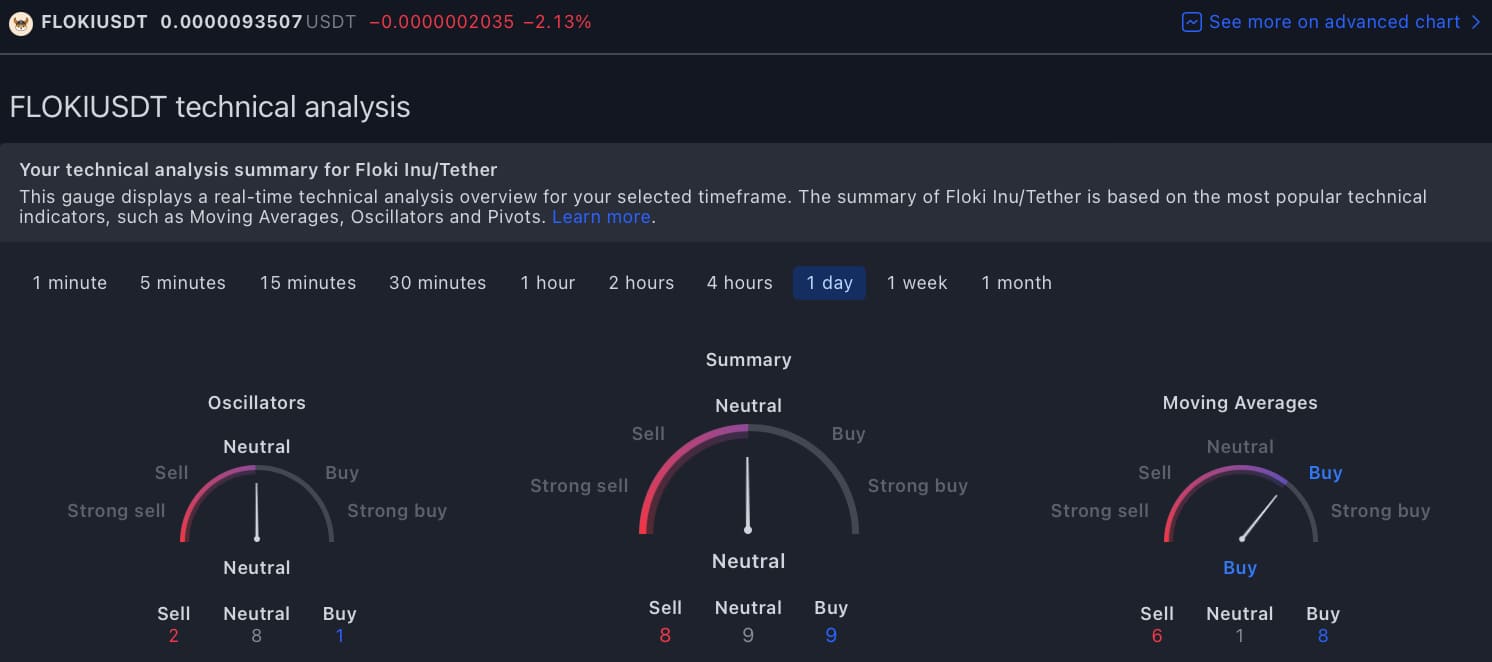Select the 1 minute timeframe

pyautogui.click(x=70, y=283)
